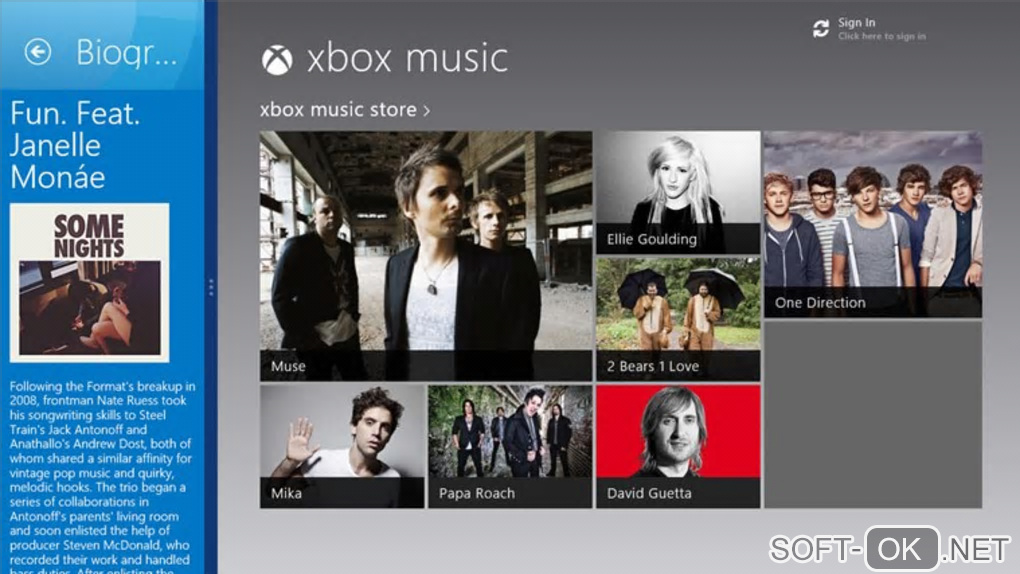Select the Mika artist tile
1020x574 pixels.
[342, 446]
